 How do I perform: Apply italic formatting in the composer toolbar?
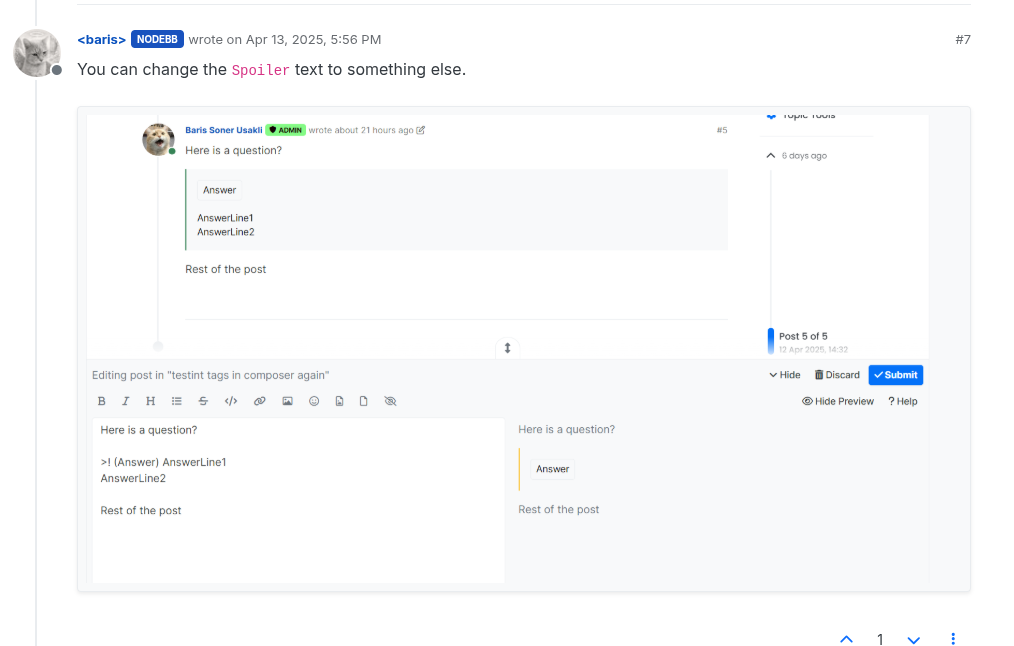[x=125, y=401]
